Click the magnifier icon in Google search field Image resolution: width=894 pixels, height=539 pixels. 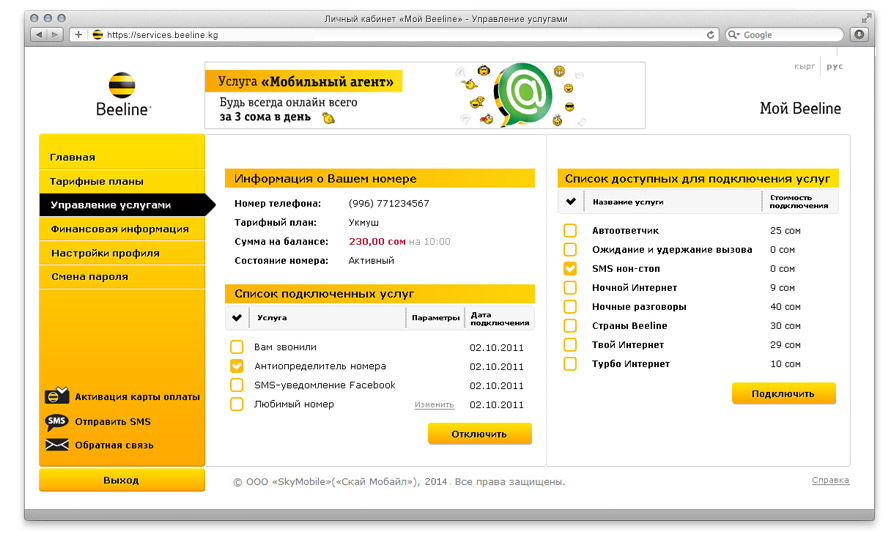(734, 35)
